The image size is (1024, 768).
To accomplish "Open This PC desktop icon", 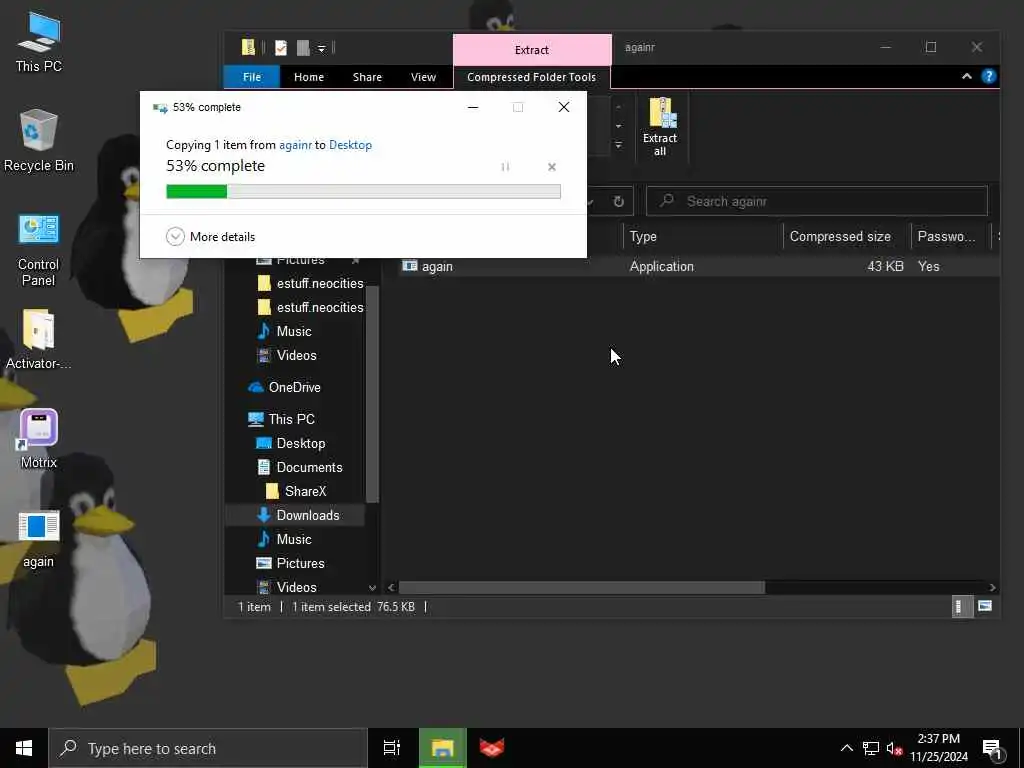I will tap(39, 42).
